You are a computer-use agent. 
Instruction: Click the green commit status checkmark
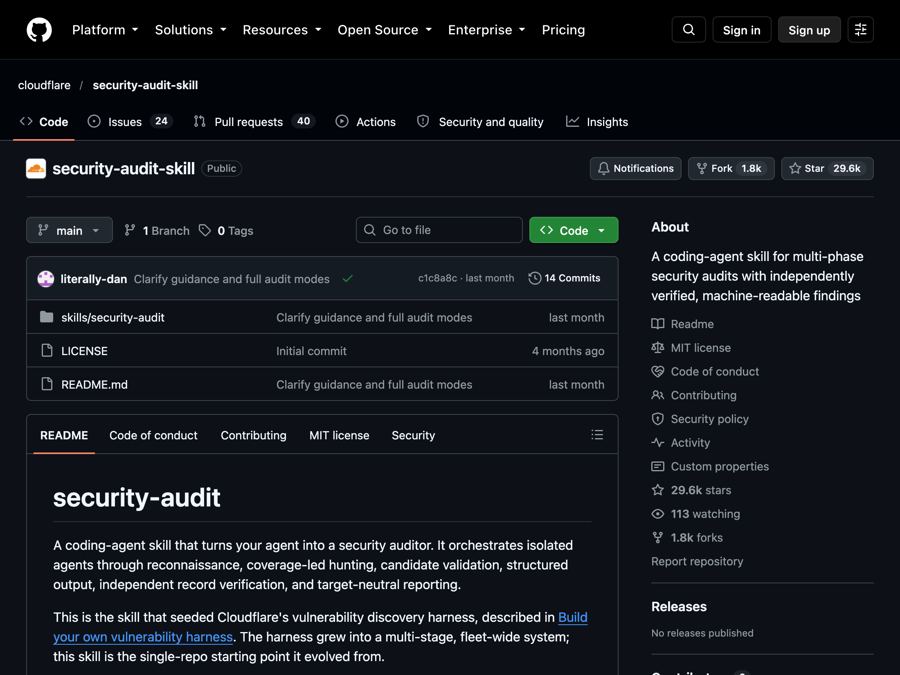[x=347, y=279]
